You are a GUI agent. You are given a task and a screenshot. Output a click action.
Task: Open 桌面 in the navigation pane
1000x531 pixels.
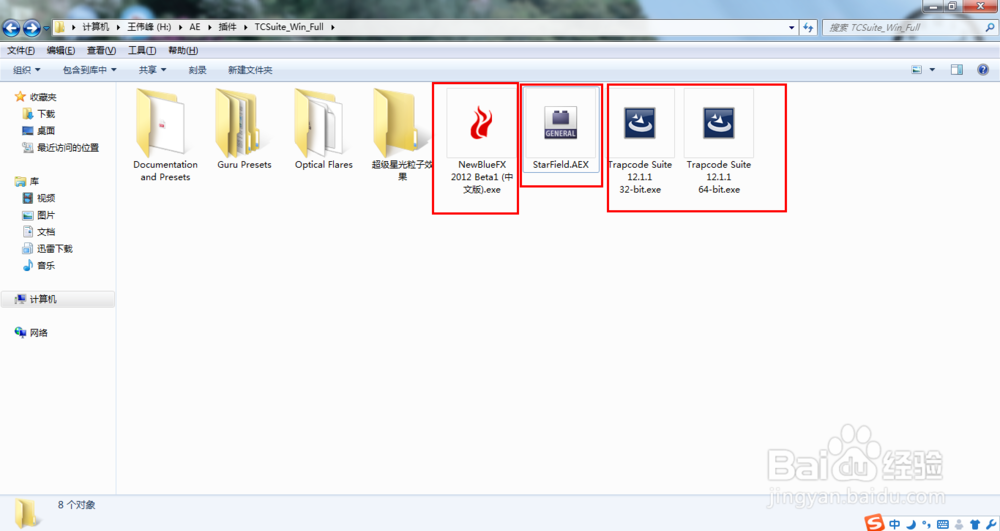[39, 130]
